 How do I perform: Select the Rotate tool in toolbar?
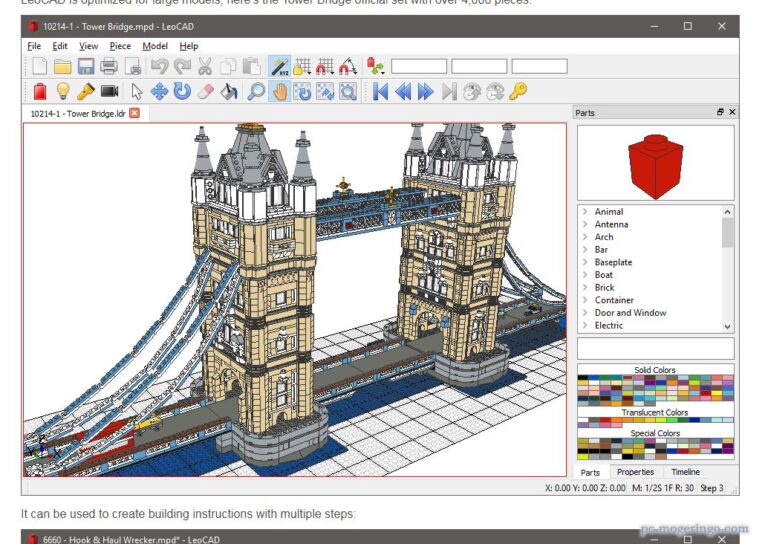coord(182,91)
